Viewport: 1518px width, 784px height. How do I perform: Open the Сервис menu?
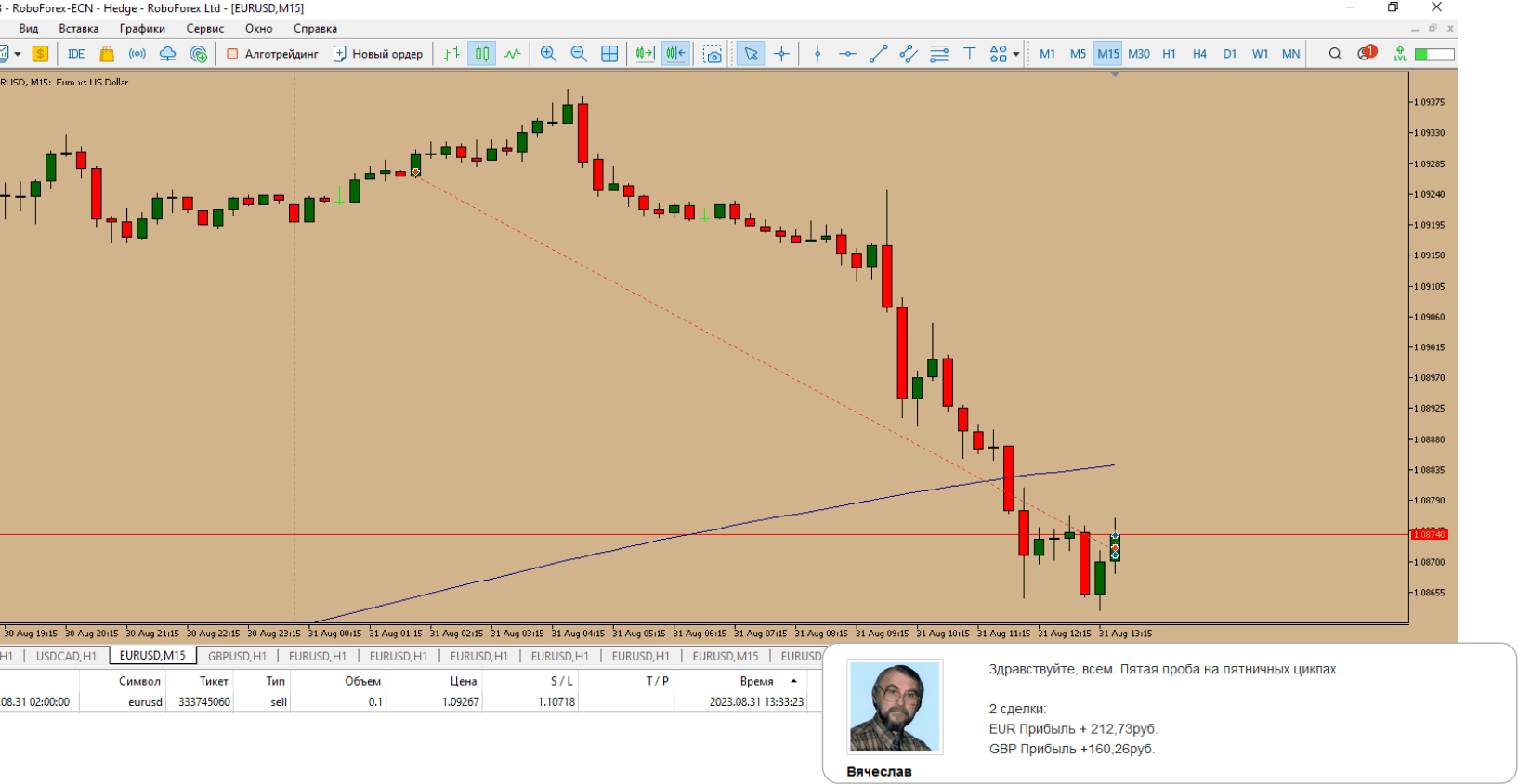pos(204,29)
